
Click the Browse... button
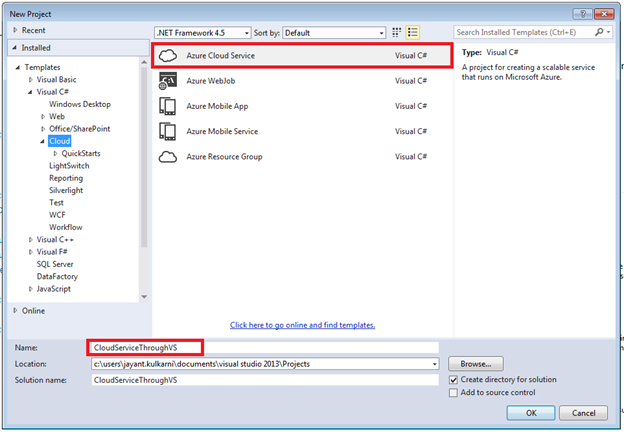[x=476, y=364]
